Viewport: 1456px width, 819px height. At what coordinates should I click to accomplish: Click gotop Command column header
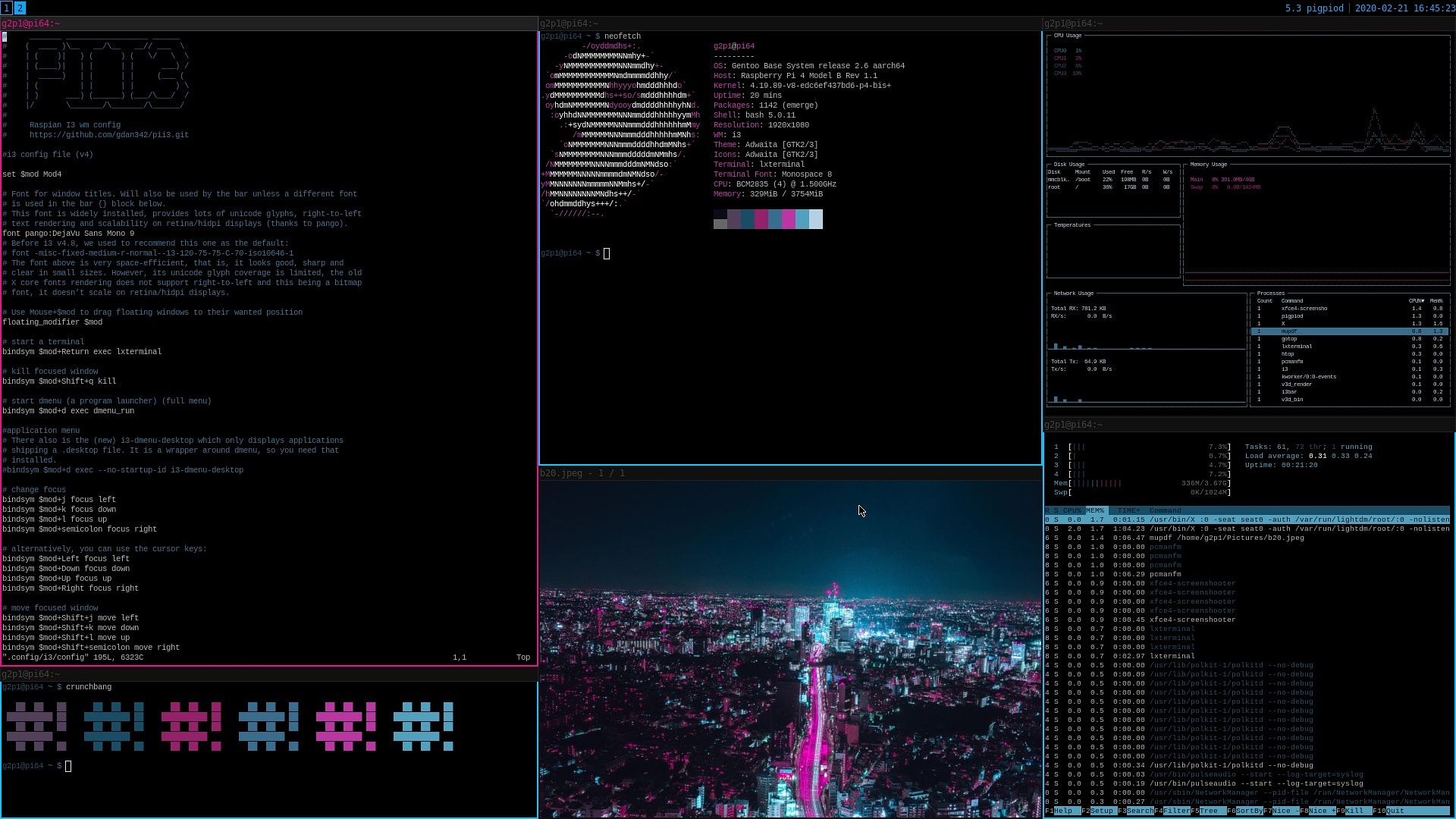1292,301
